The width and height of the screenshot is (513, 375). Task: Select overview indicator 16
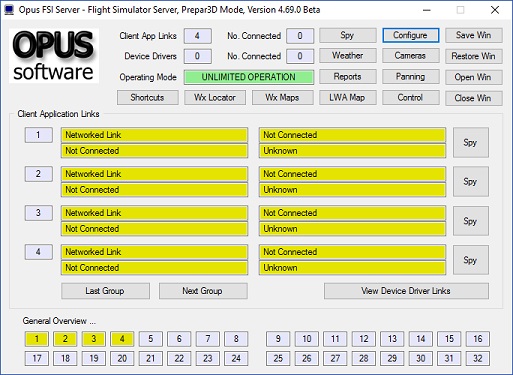(478, 339)
